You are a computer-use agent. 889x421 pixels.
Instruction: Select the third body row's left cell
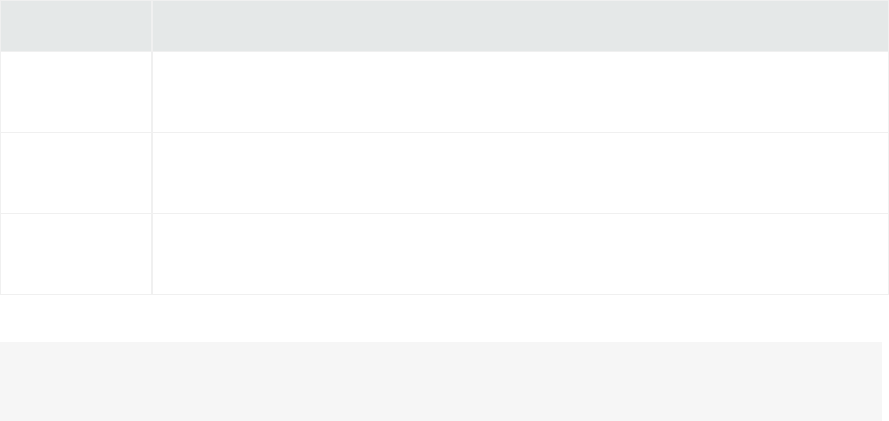pyautogui.click(x=75, y=254)
